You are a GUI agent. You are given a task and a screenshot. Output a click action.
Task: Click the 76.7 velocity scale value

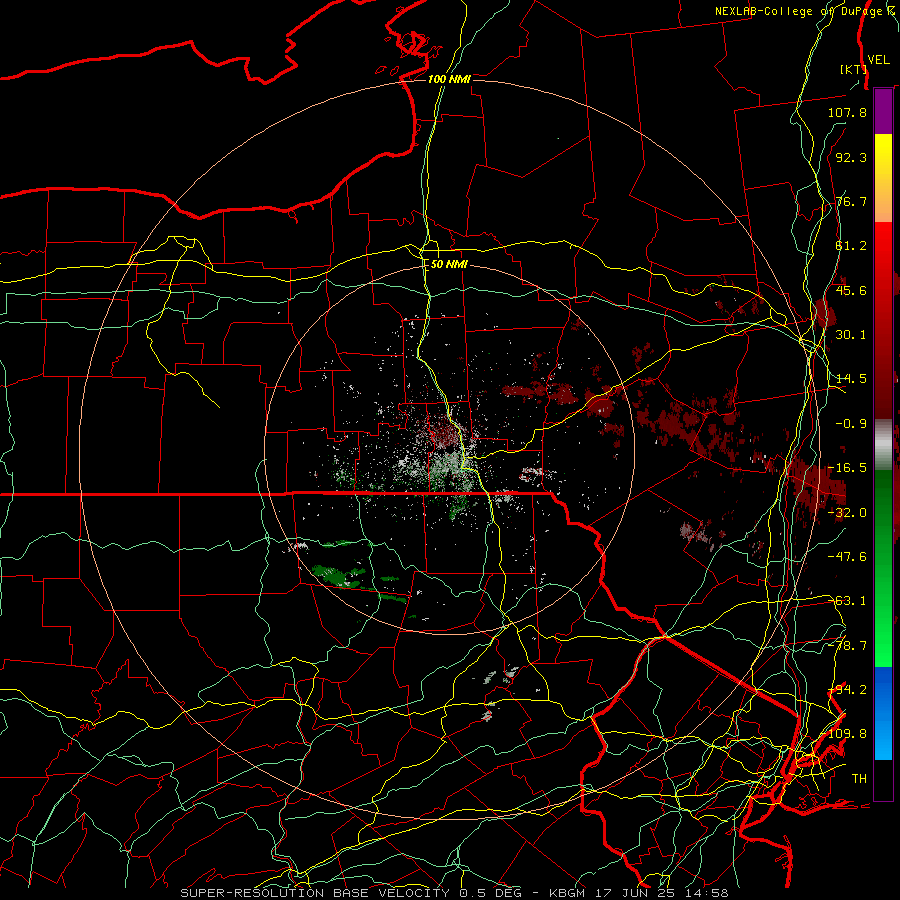pos(851,201)
